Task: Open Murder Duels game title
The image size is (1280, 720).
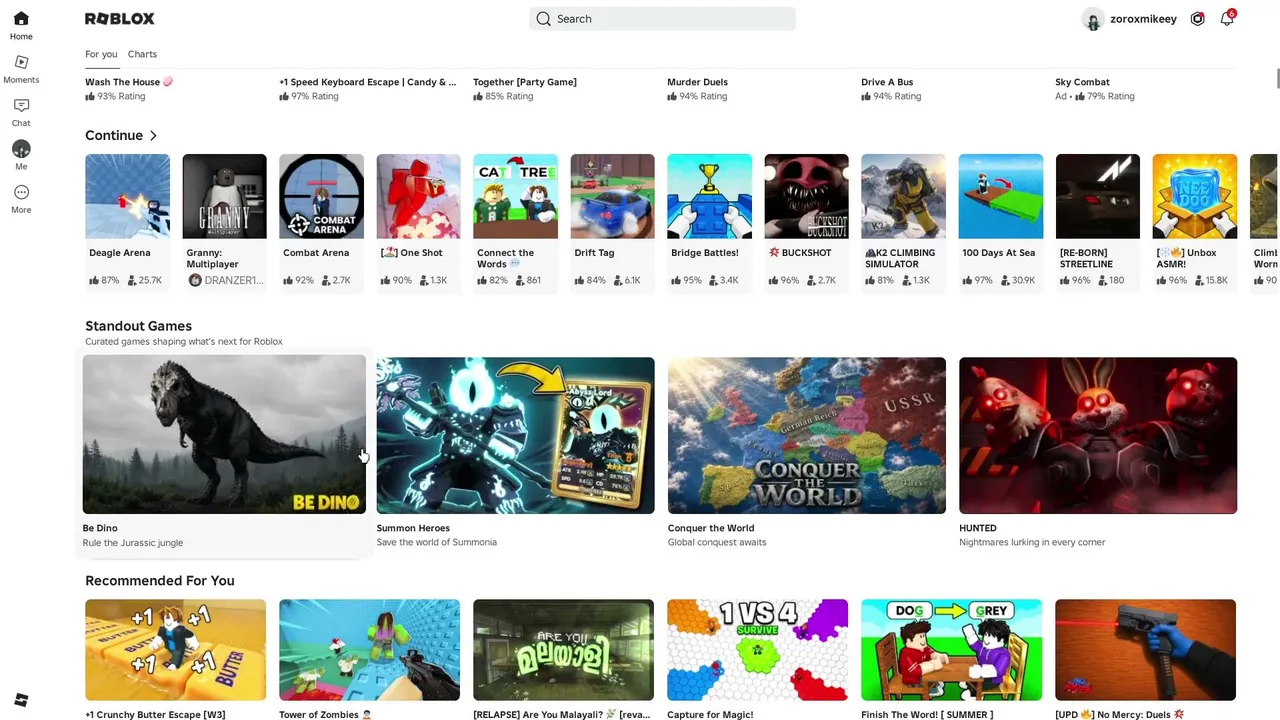Action: point(697,82)
